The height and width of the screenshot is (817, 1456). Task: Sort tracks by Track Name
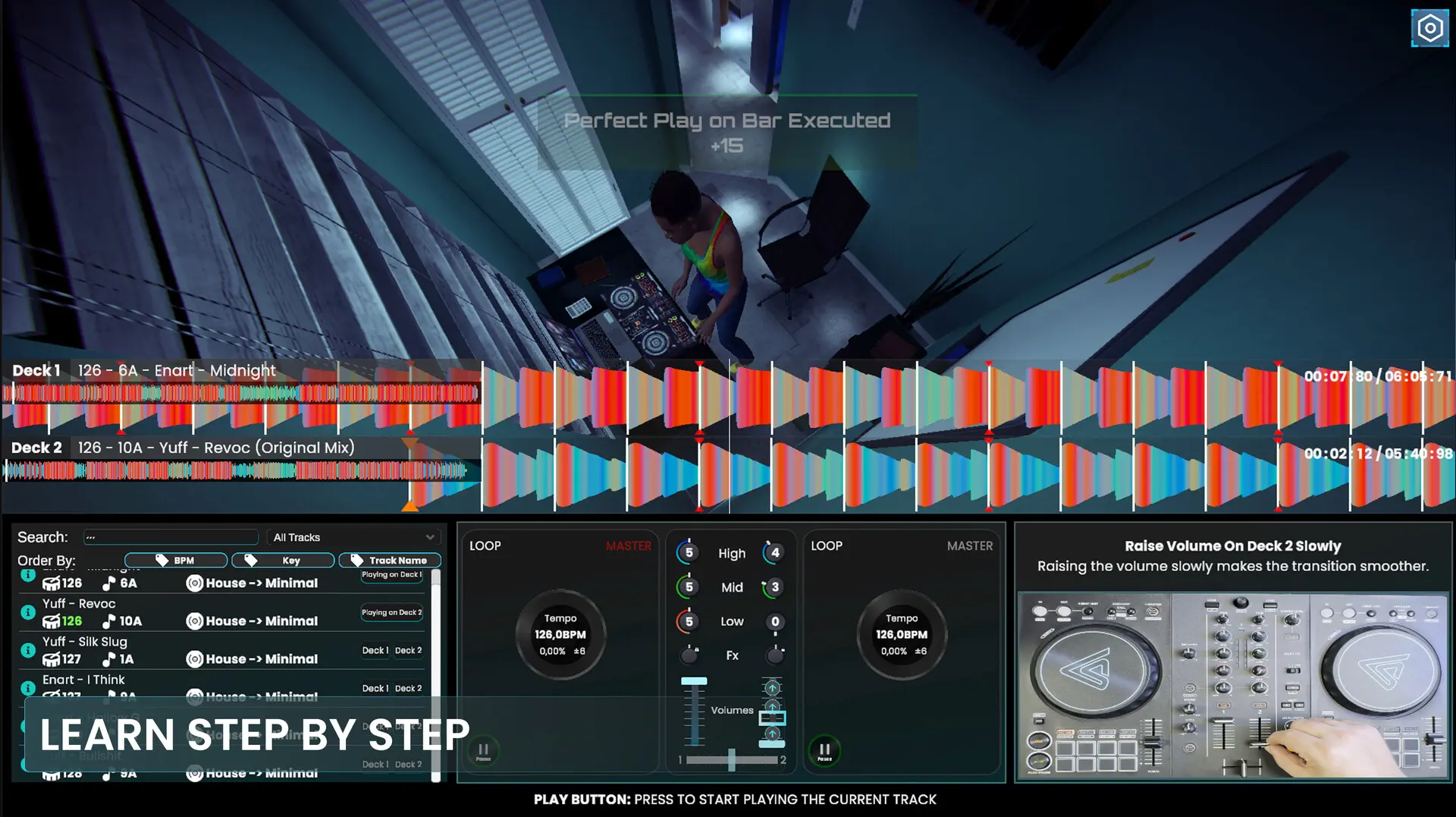(390, 561)
